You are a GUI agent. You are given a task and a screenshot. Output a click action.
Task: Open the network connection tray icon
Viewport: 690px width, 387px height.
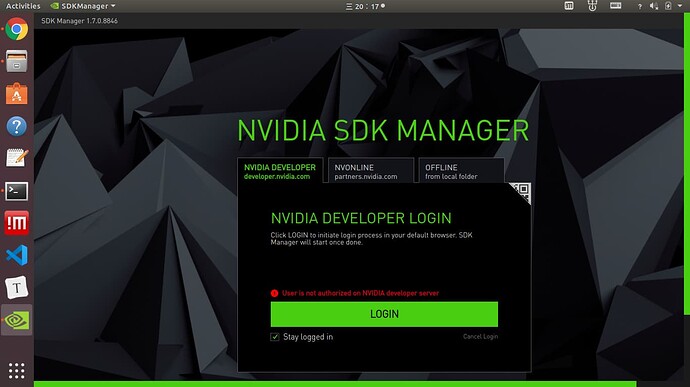(592, 6)
